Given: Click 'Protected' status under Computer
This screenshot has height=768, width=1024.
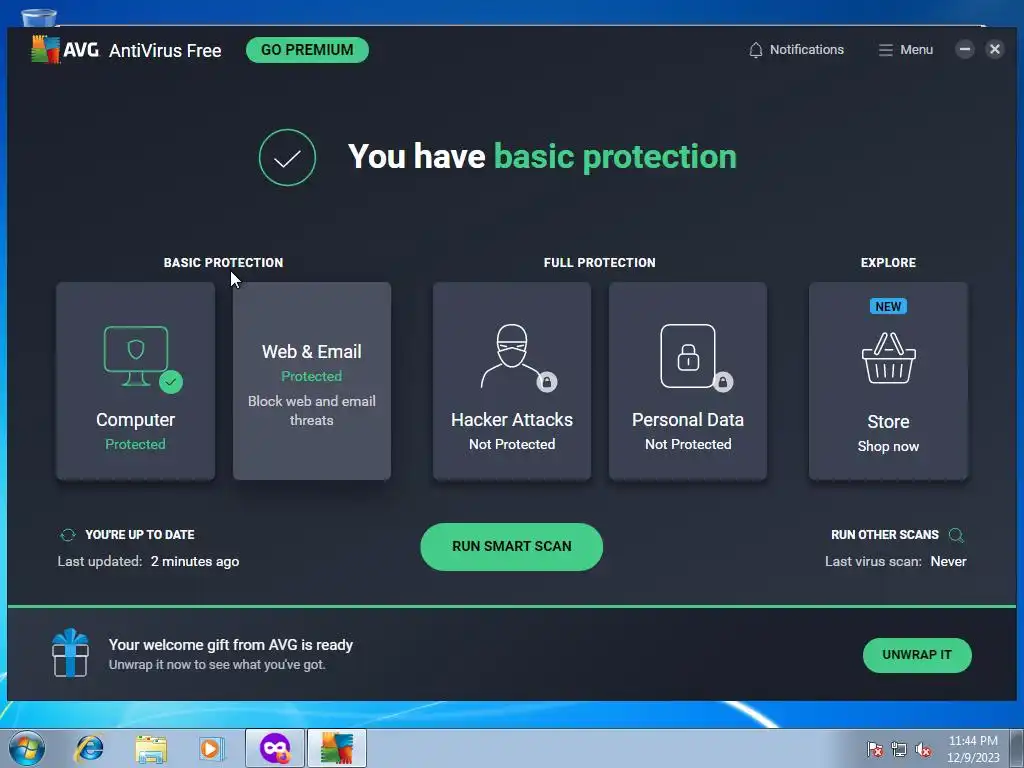Looking at the screenshot, I should pos(135,444).
